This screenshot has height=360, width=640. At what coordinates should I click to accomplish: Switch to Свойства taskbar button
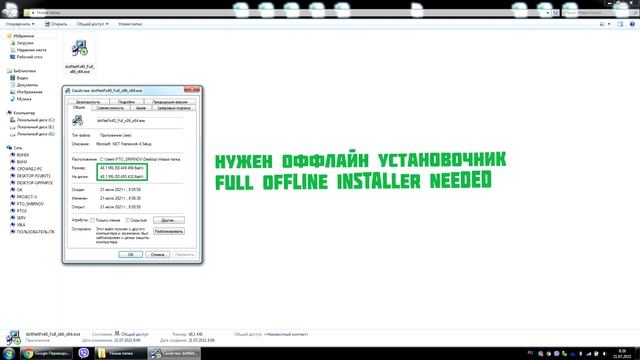coord(174,353)
